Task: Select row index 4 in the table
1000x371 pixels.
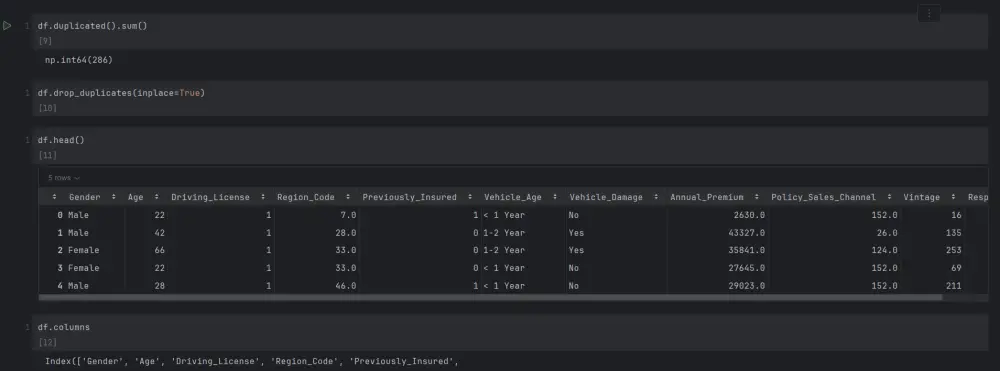Action: click(60, 286)
